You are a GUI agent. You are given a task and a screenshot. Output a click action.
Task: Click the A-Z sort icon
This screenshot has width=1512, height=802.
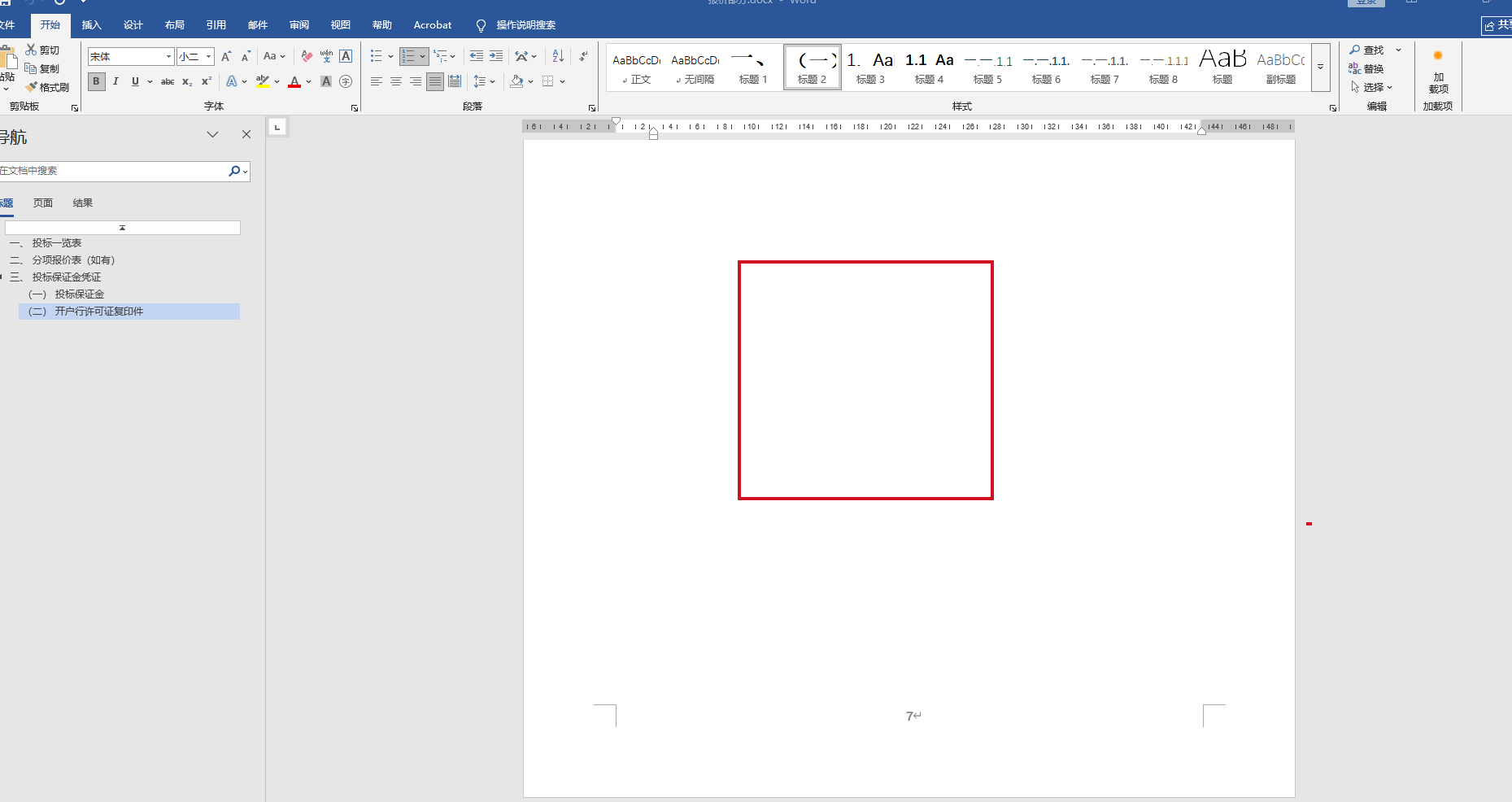(558, 56)
